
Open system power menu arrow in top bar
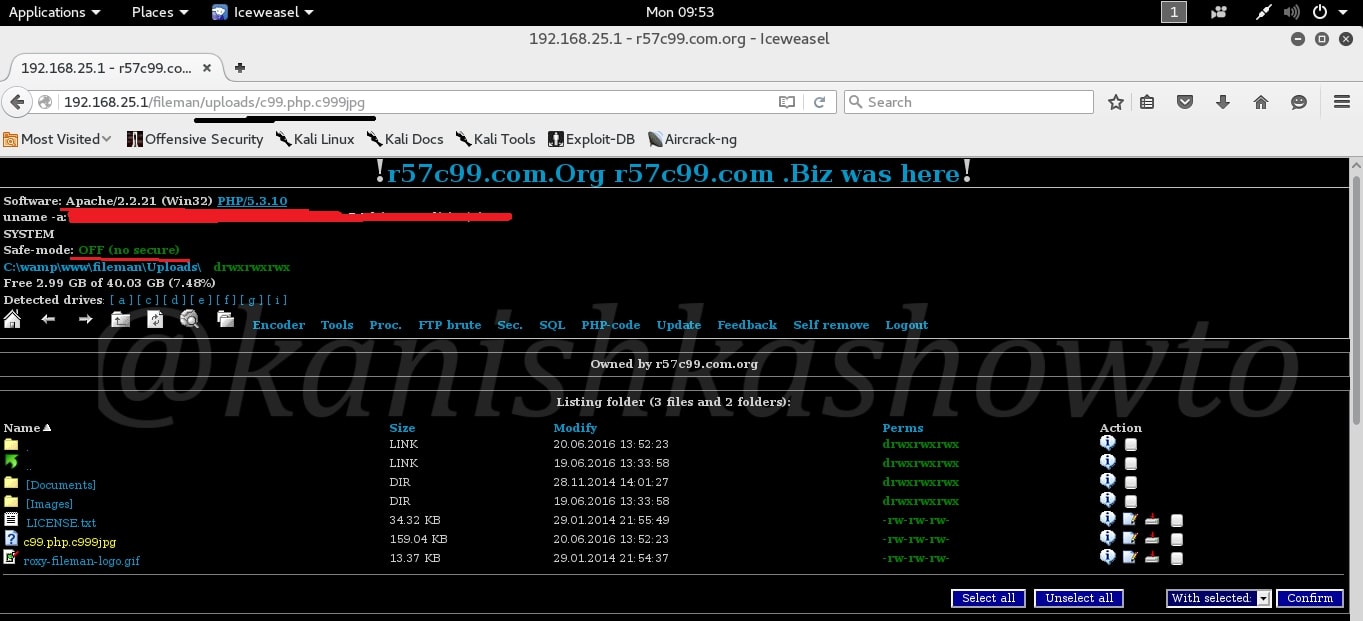[x=1345, y=12]
